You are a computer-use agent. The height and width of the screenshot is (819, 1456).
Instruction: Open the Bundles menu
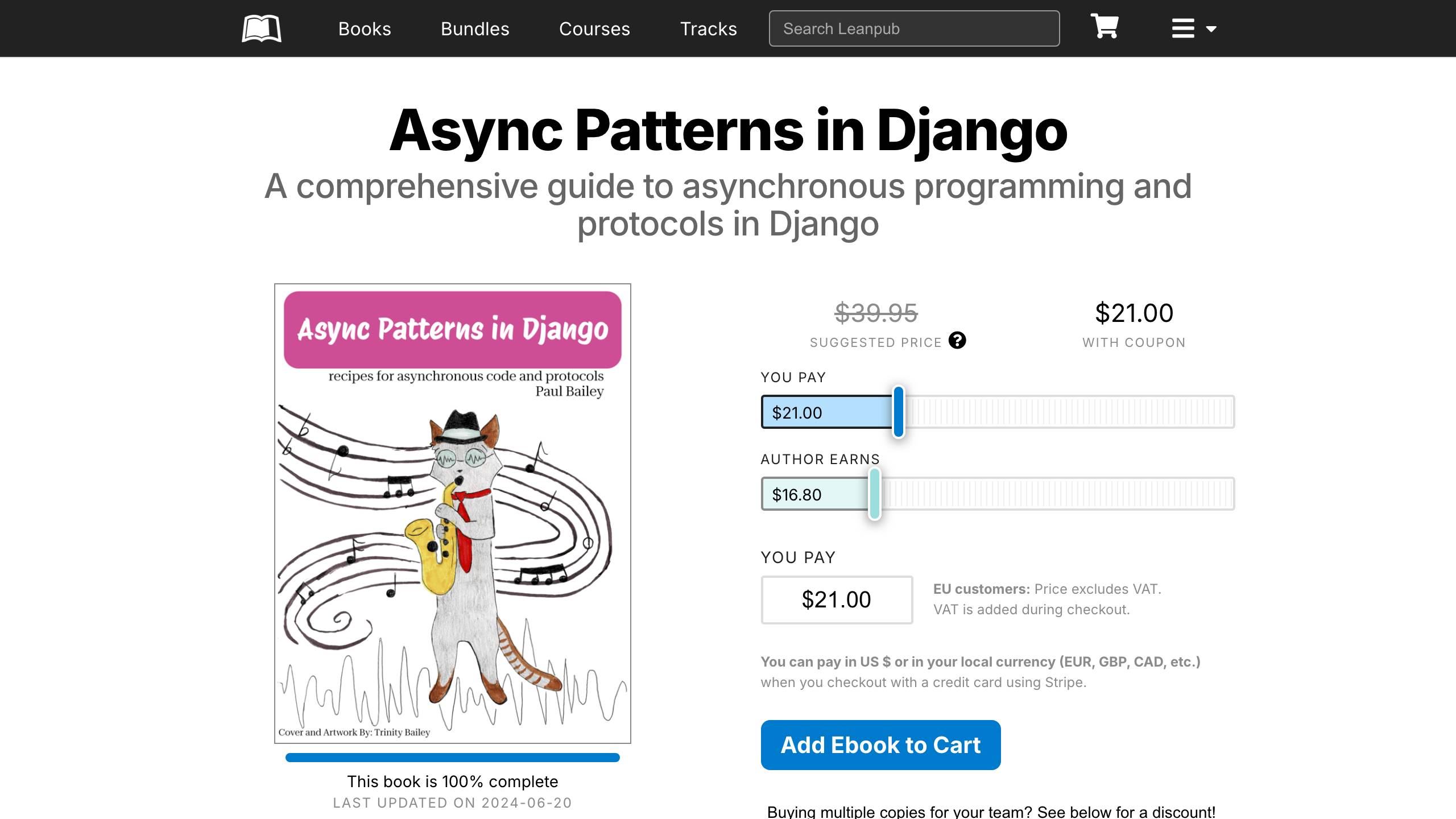click(x=474, y=28)
